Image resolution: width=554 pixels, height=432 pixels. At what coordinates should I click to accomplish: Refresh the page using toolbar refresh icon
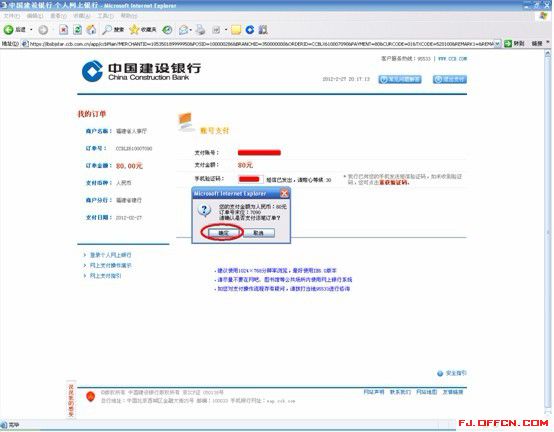pos(77,30)
